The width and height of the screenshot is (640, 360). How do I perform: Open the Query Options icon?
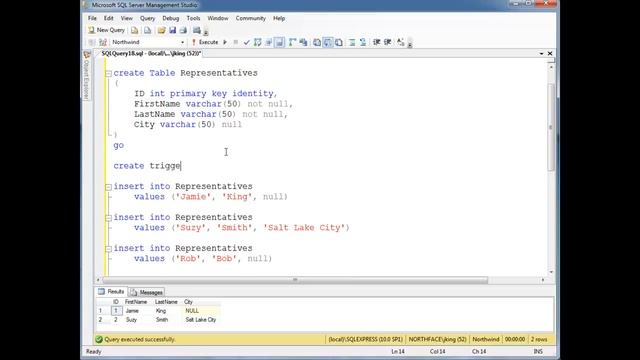tap(269, 42)
